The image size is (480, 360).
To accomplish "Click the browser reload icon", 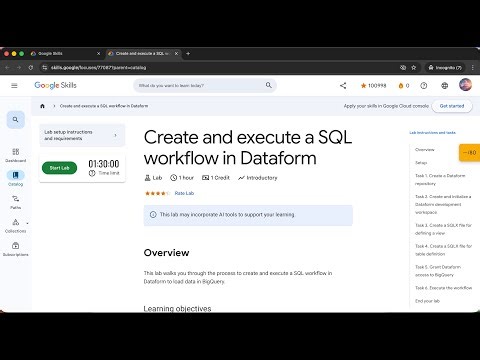I will point(31,67).
